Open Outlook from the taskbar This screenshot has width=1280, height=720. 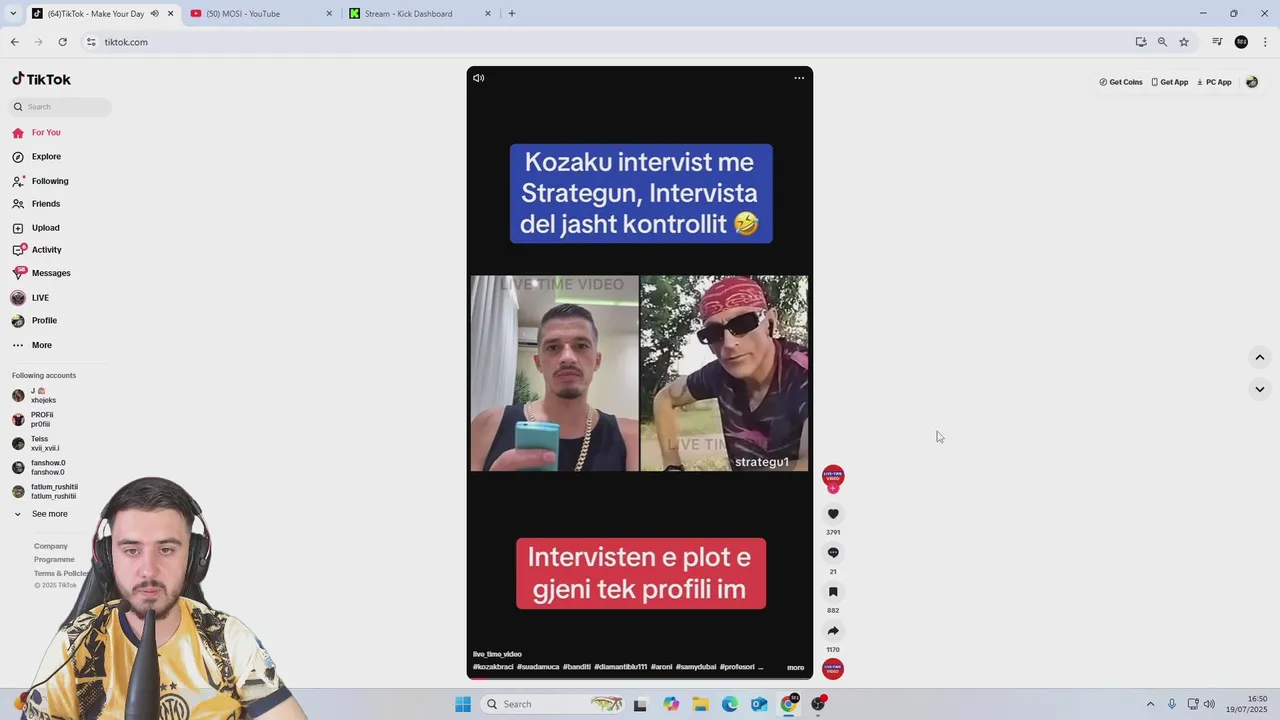tap(759, 704)
